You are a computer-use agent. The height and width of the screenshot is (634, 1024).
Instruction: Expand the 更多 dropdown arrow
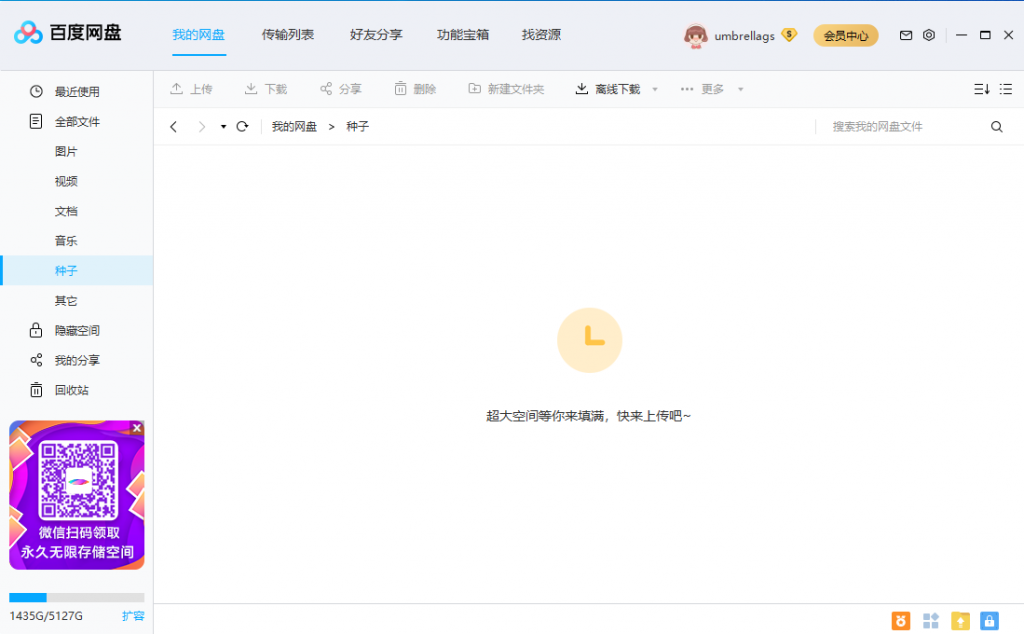(741, 89)
